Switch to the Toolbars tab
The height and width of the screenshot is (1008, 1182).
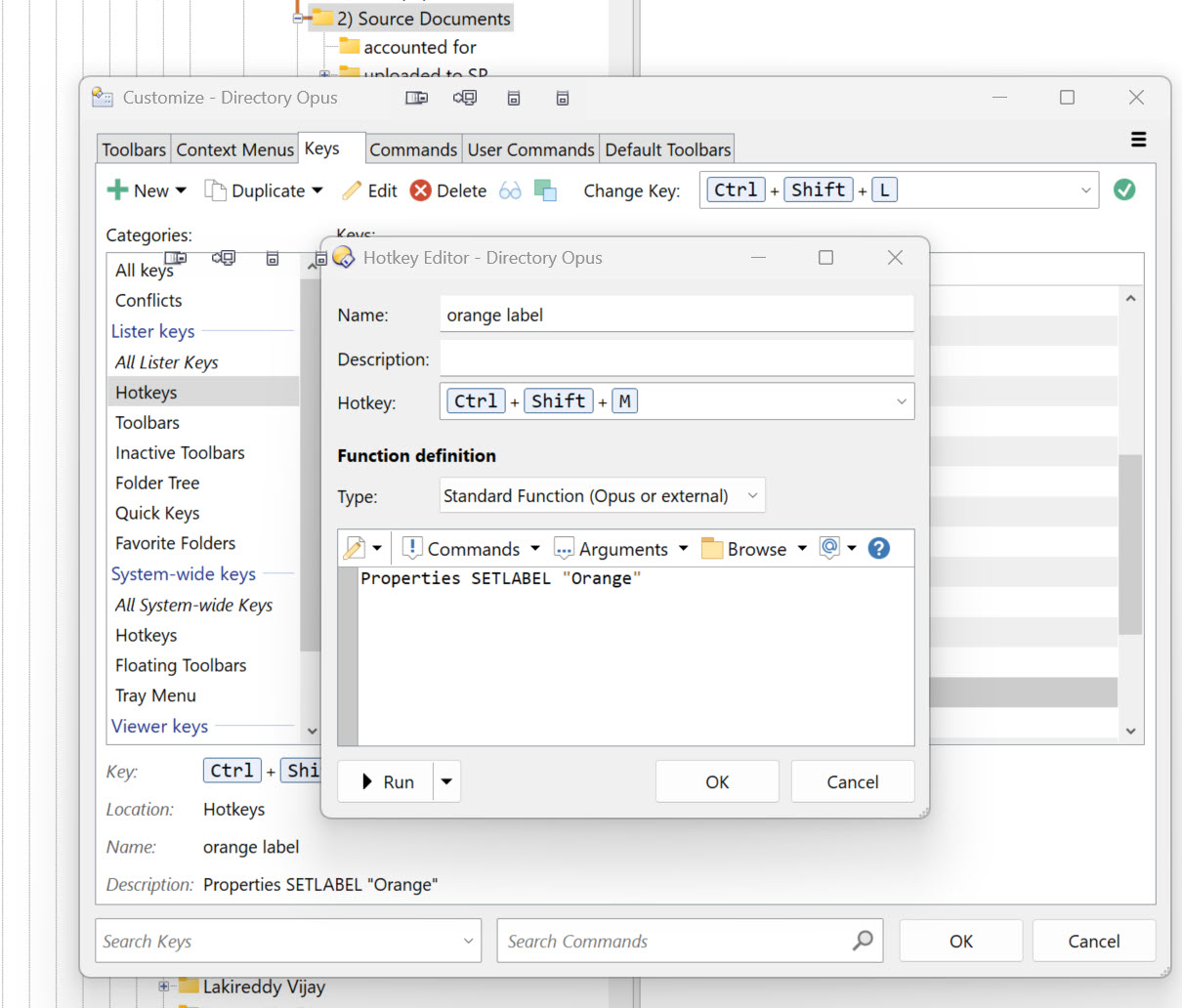134,149
